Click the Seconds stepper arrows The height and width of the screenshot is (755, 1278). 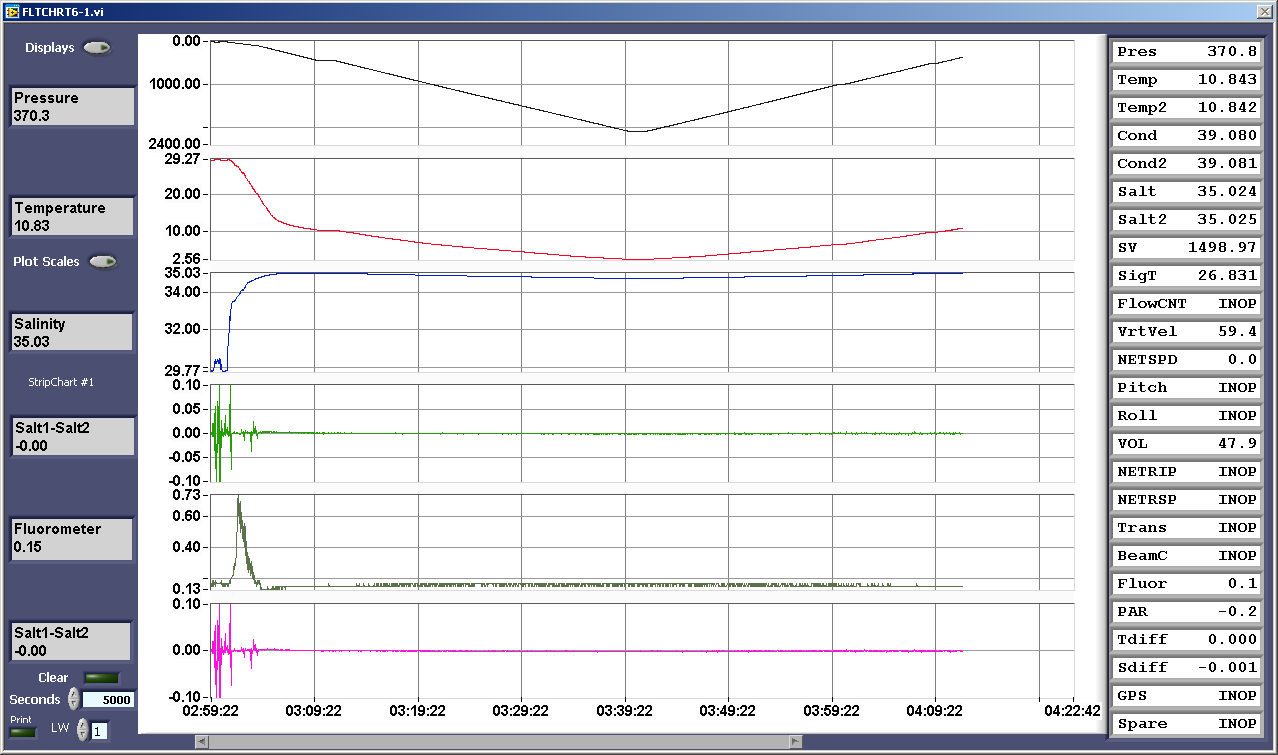[73, 699]
